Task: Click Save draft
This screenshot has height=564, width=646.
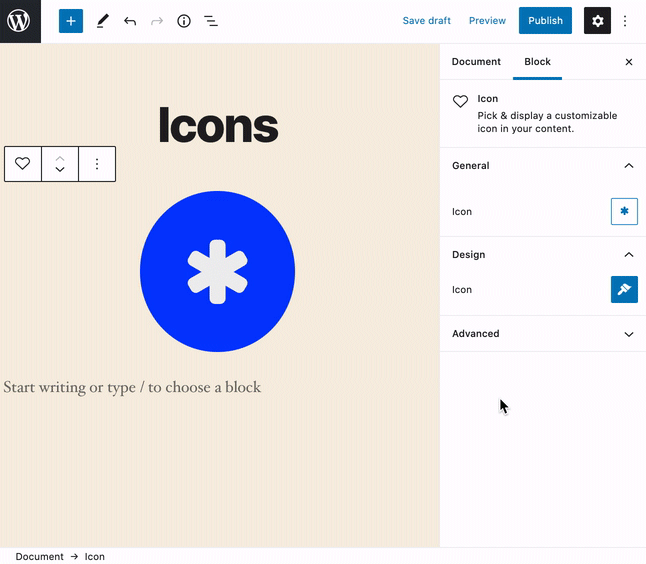Action: point(426,21)
